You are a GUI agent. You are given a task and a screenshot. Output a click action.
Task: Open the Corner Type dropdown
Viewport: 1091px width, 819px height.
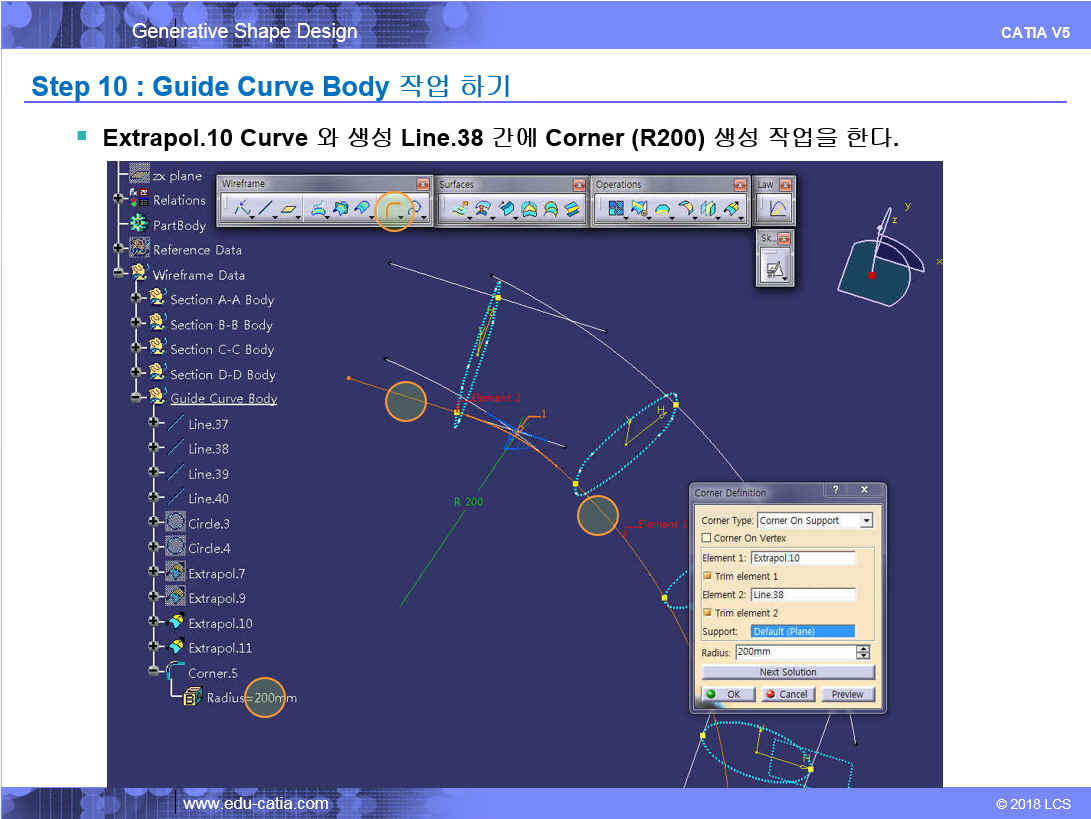click(x=866, y=520)
